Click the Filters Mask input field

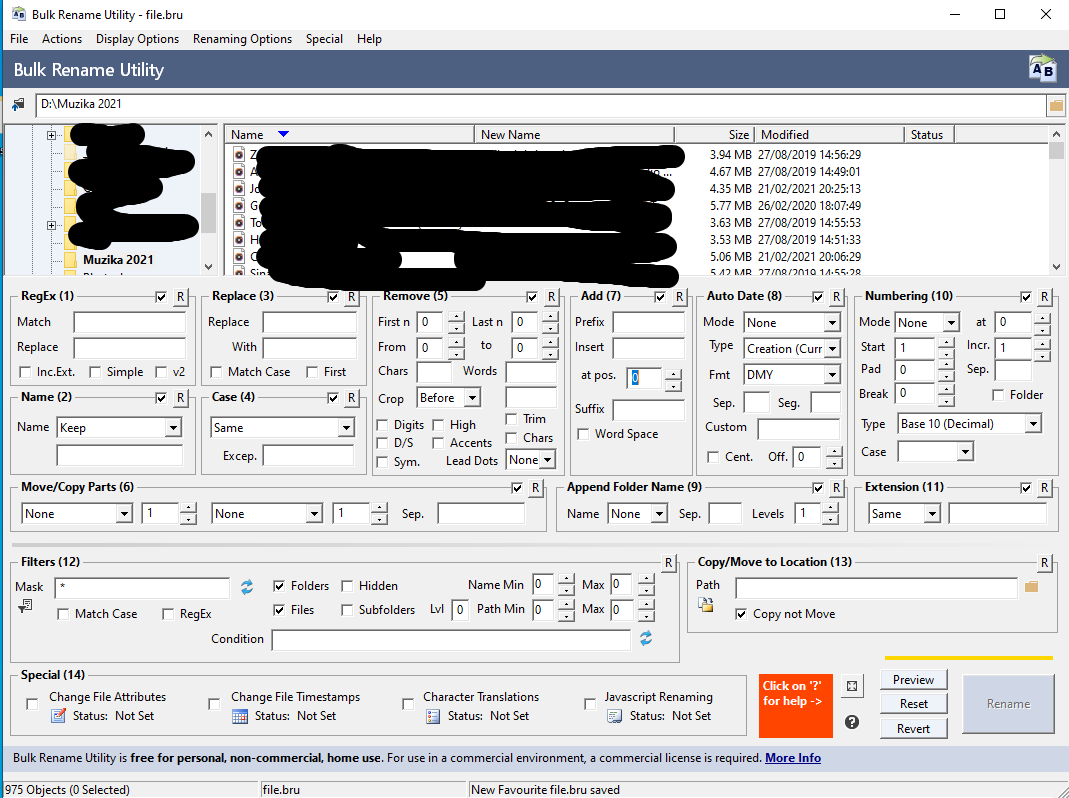[x=143, y=587]
